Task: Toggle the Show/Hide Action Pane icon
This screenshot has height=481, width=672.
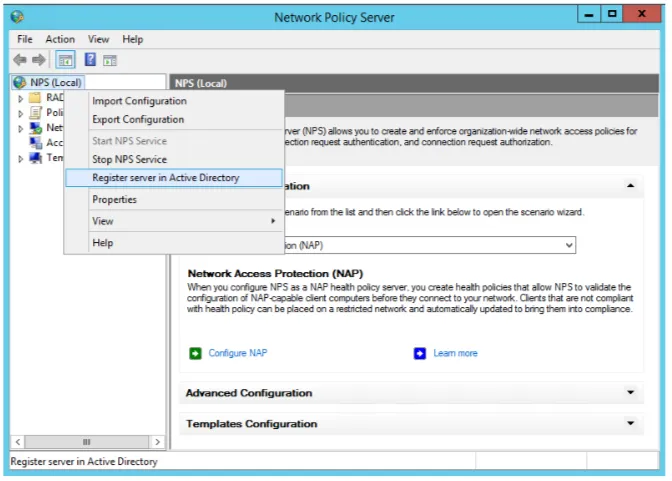Action: (110, 60)
